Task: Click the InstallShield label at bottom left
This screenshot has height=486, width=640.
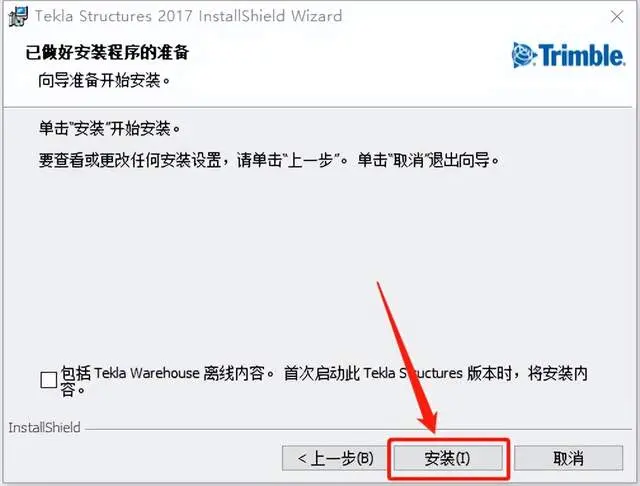Action: click(44, 428)
